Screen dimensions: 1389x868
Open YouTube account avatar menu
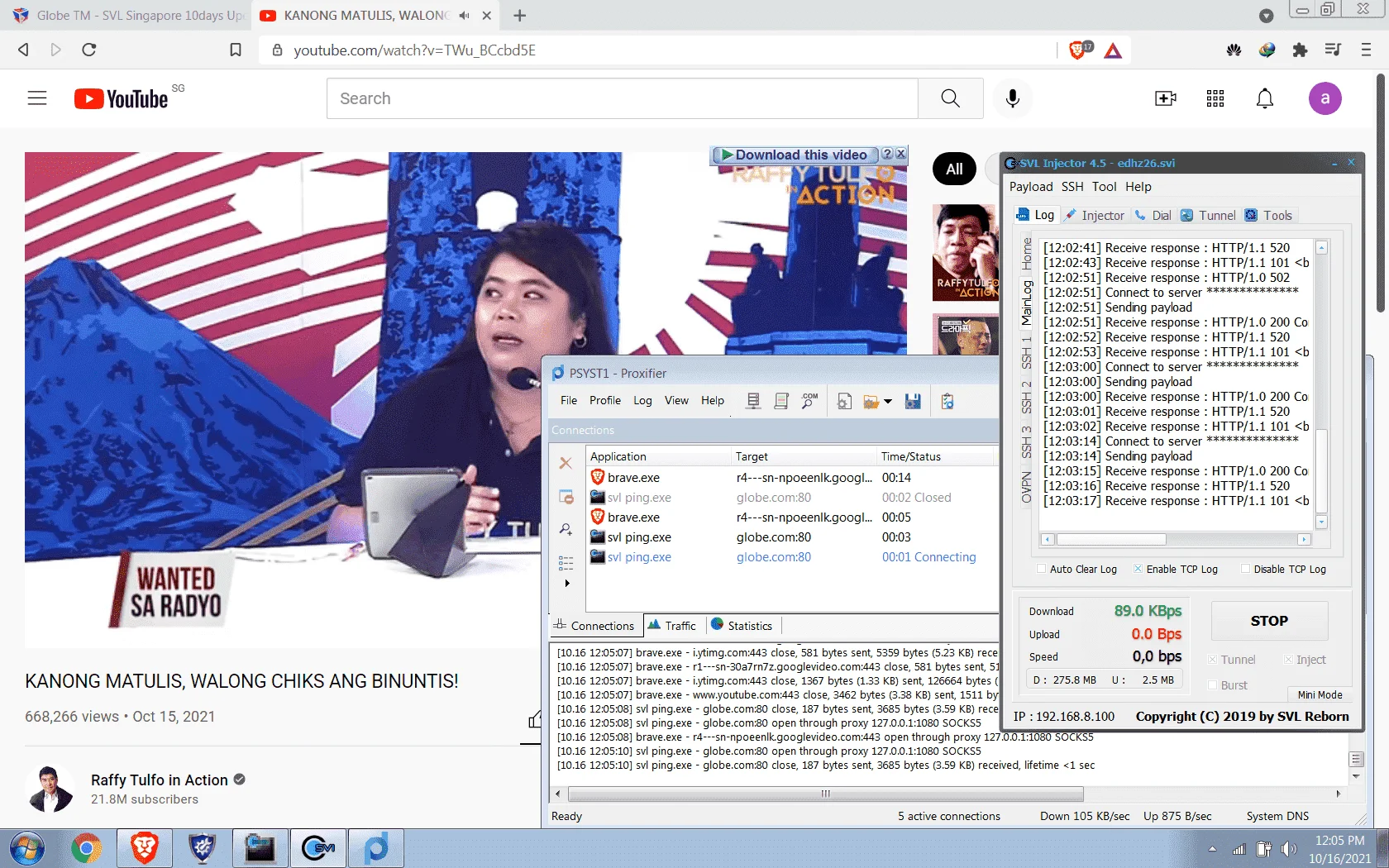tap(1325, 98)
